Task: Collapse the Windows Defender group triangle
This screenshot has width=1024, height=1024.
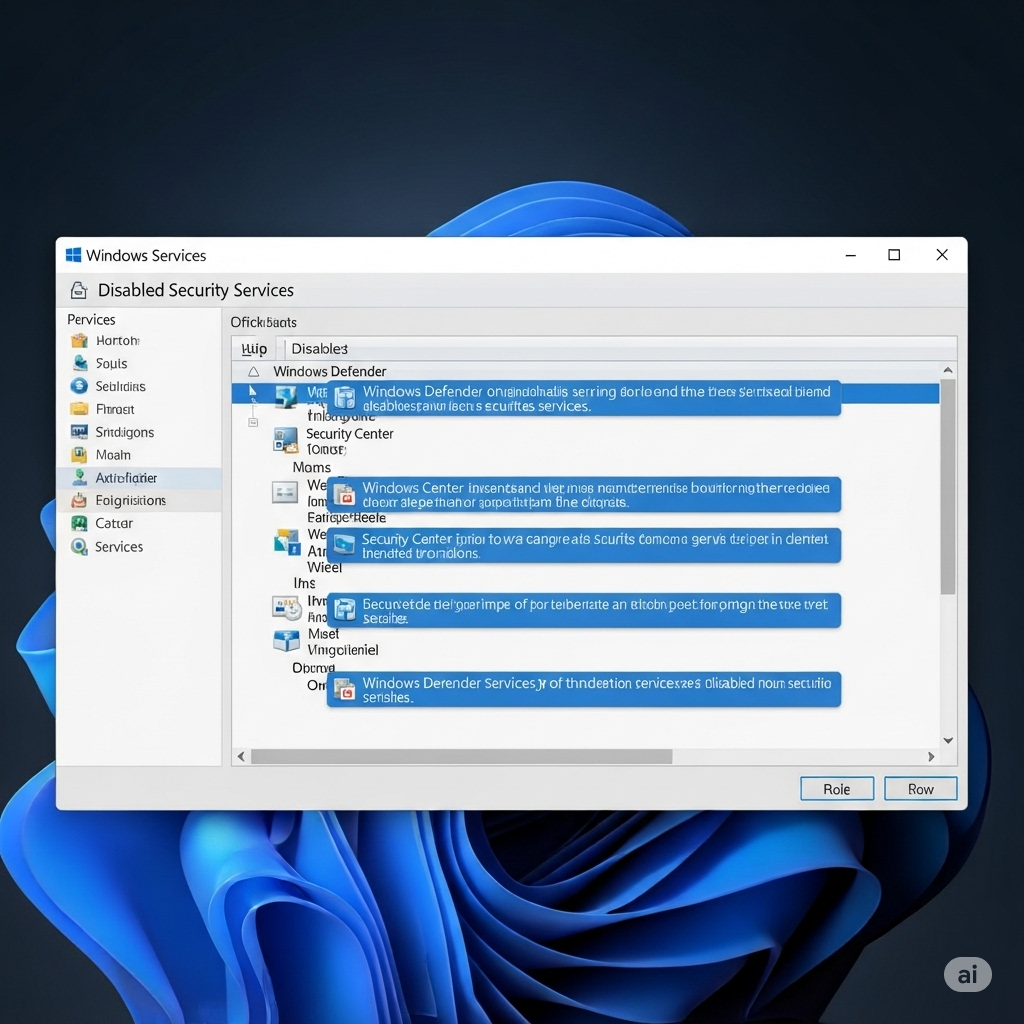Action: pyautogui.click(x=253, y=372)
